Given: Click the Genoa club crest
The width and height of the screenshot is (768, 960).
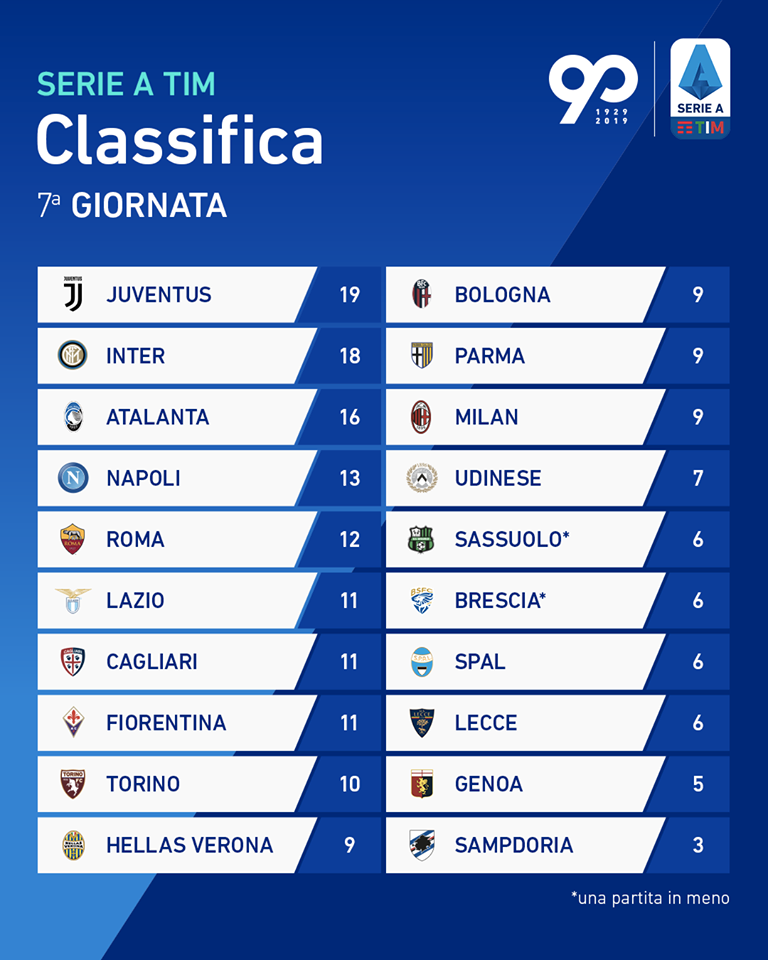Looking at the screenshot, I should pyautogui.click(x=421, y=784).
